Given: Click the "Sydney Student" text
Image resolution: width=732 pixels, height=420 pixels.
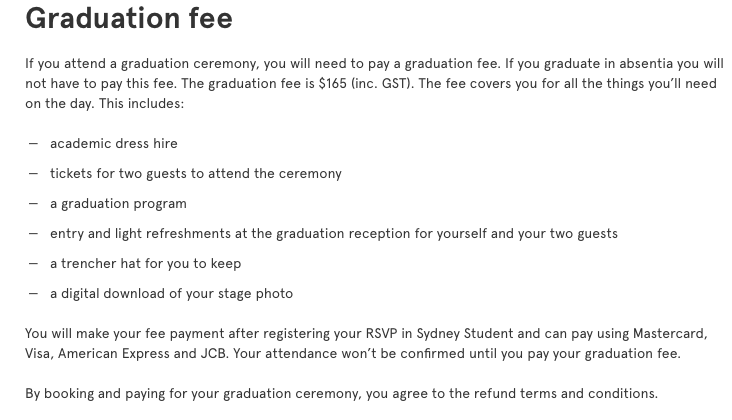Looking at the screenshot, I should coord(465,334).
